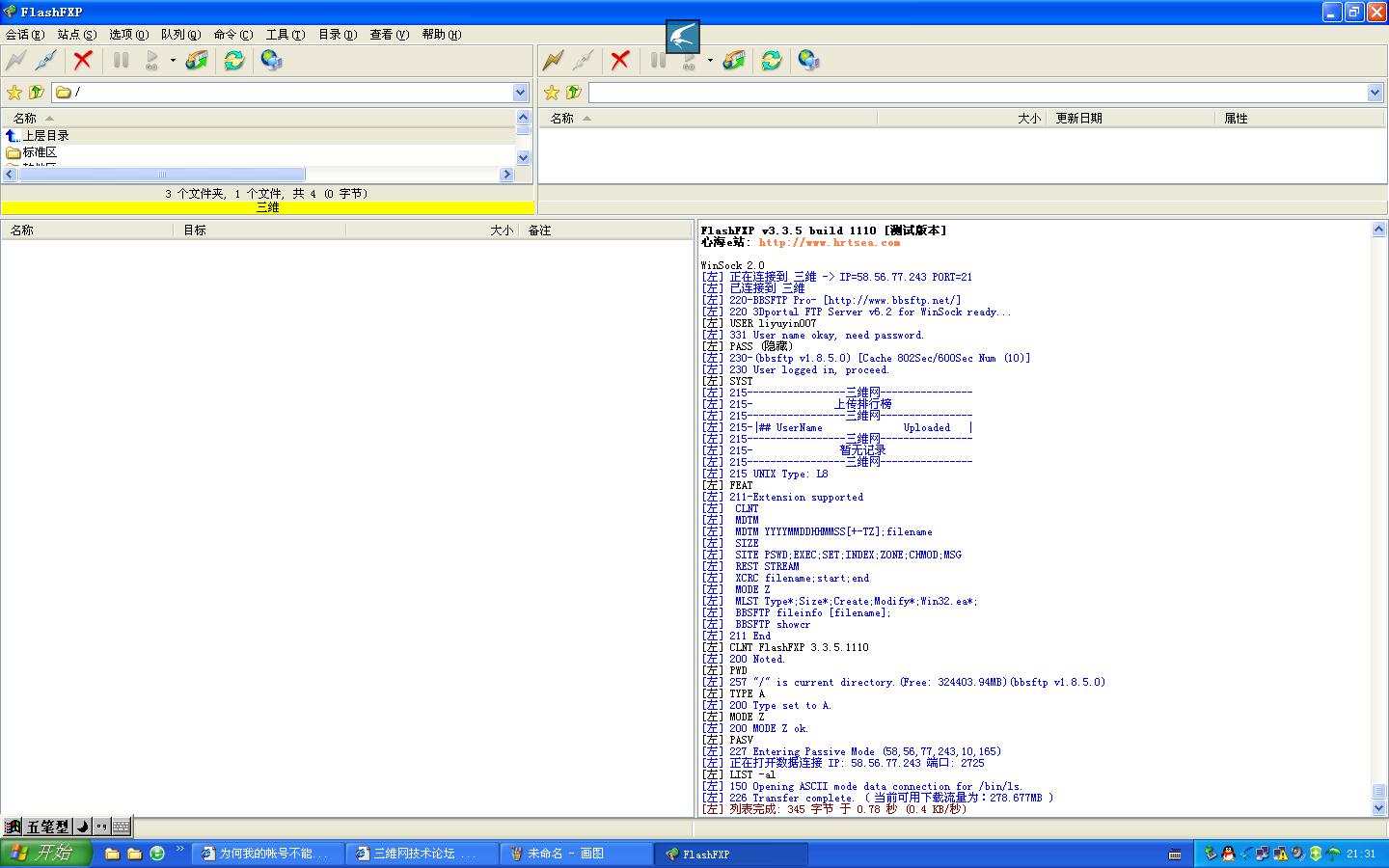
Task: Click the left pane horizontal scrollbar thumb
Action: pos(162,175)
